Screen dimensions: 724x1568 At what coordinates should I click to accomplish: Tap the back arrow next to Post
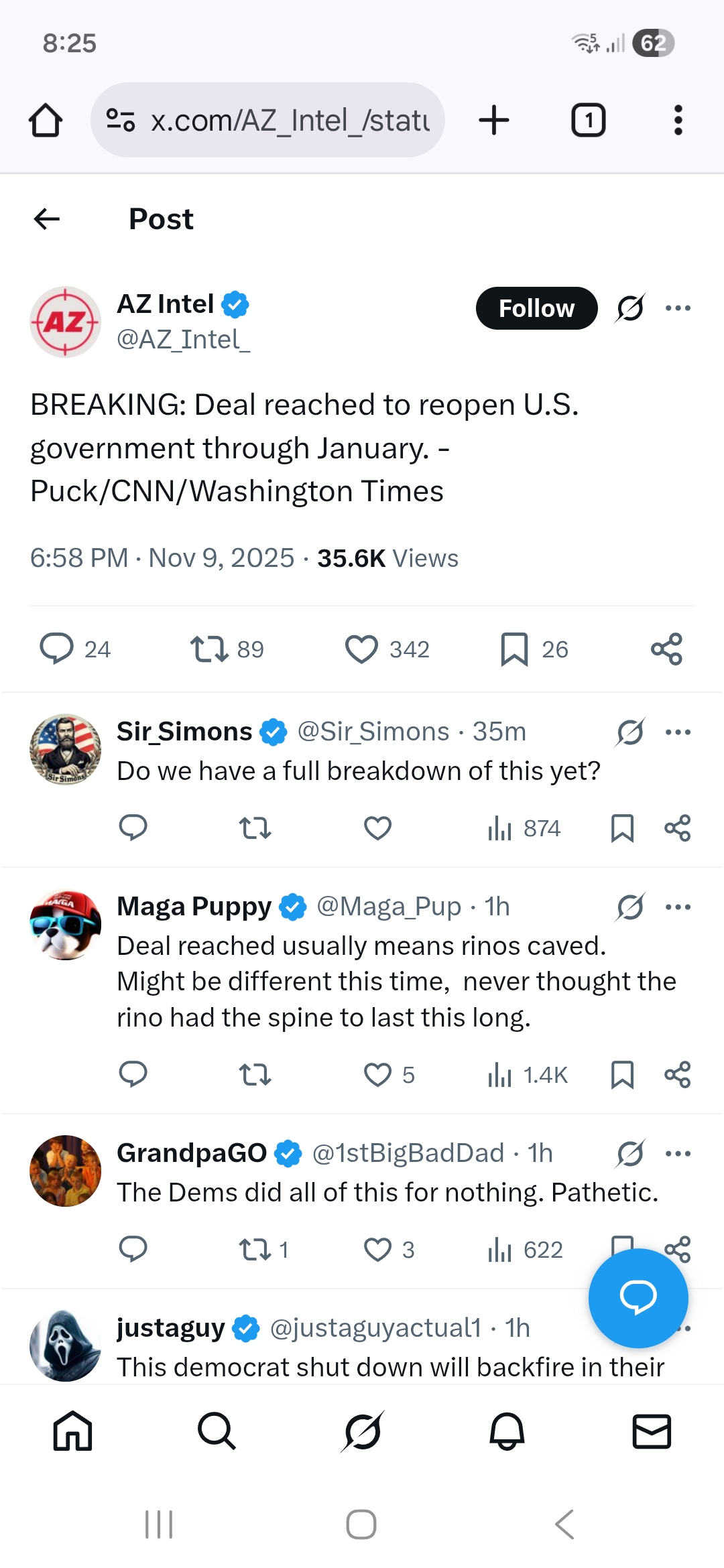click(x=47, y=218)
